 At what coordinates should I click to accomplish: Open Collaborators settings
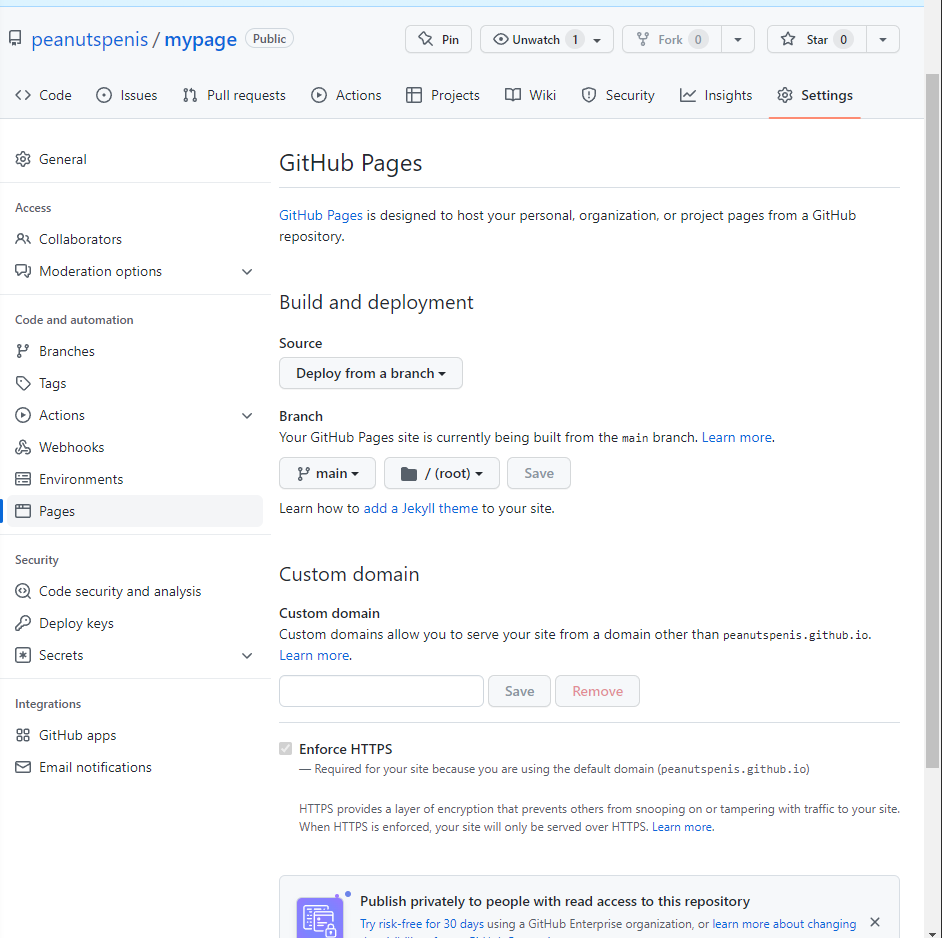(135, 239)
